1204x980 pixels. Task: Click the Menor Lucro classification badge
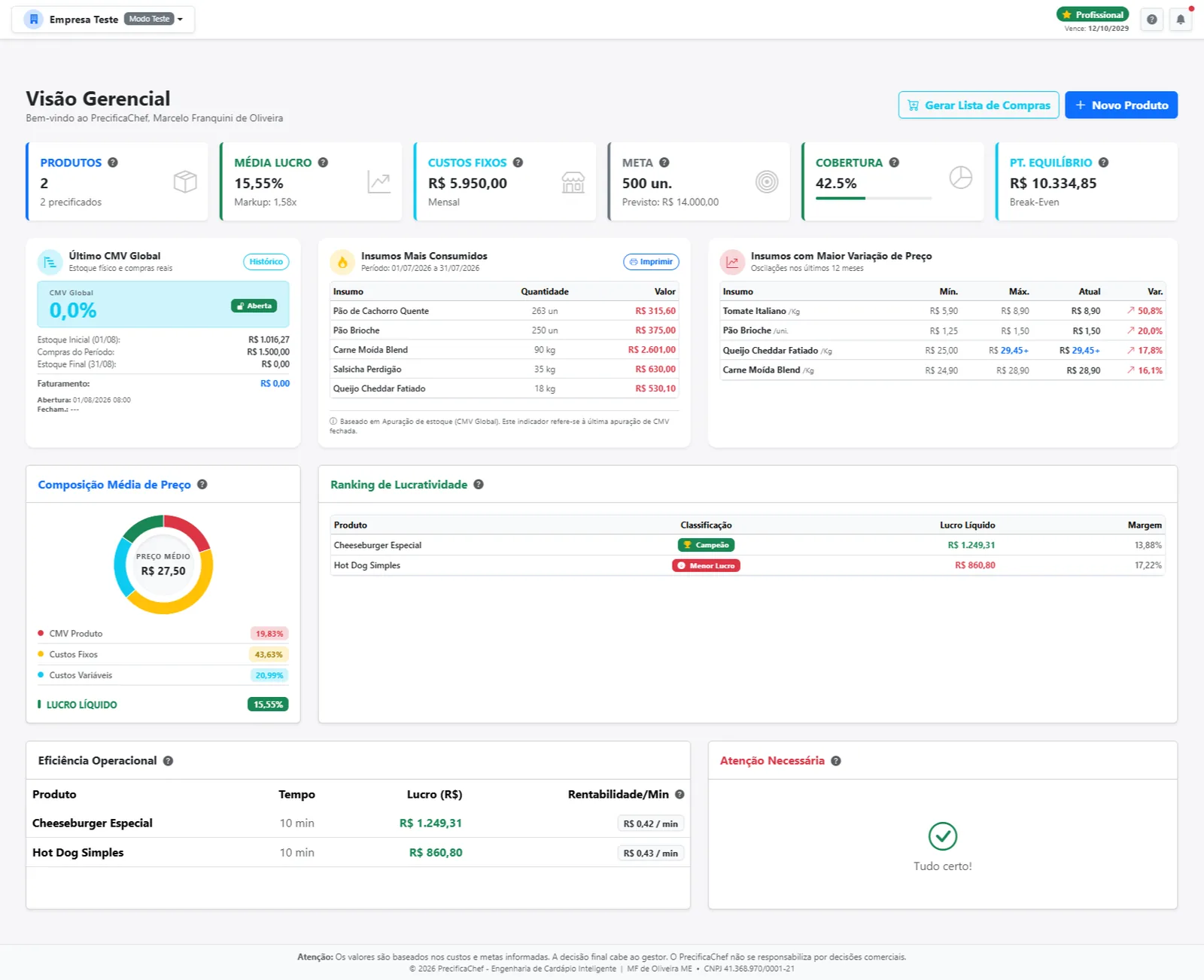pos(706,565)
